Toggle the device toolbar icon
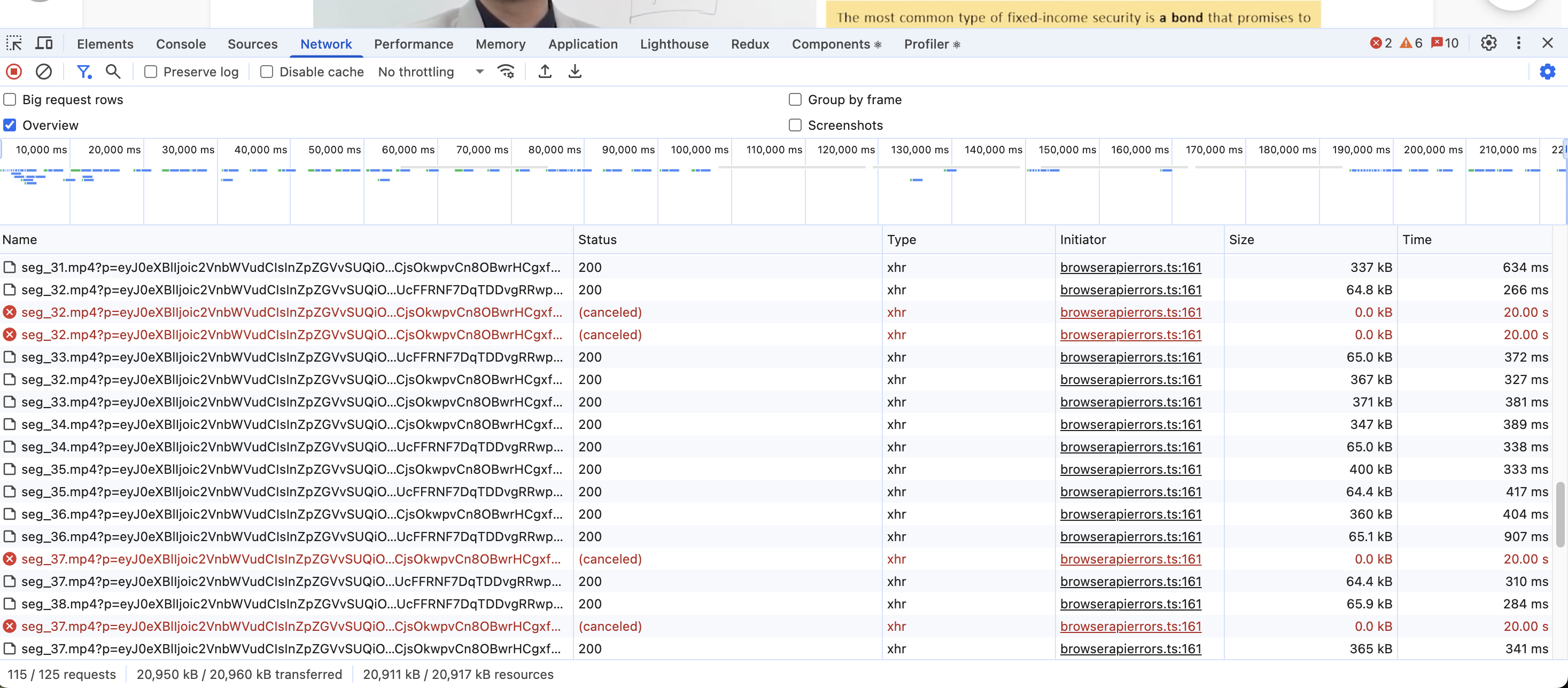This screenshot has width=1568, height=688. 44,43
